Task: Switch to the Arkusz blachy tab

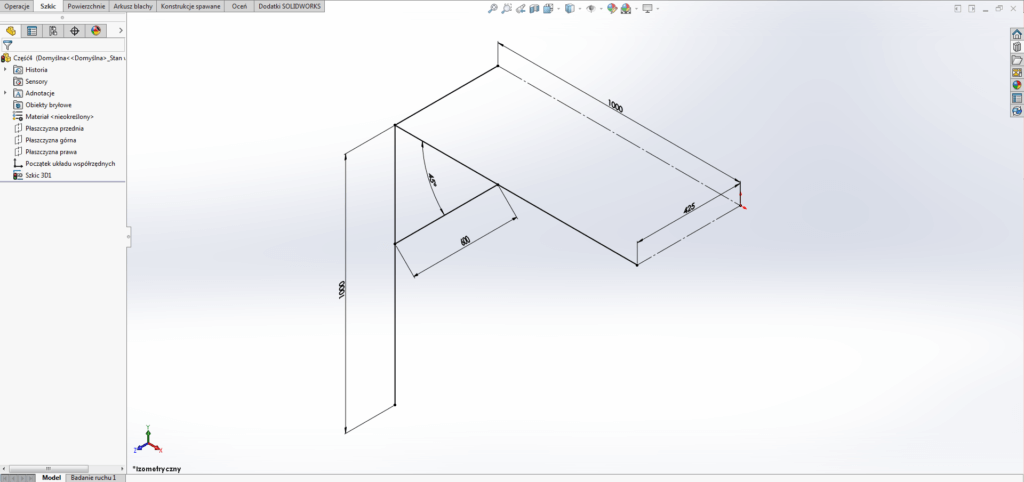Action: pos(133,6)
